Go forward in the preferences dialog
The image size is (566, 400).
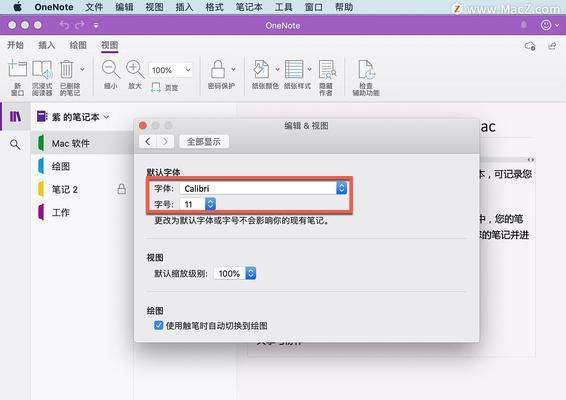click(x=165, y=142)
